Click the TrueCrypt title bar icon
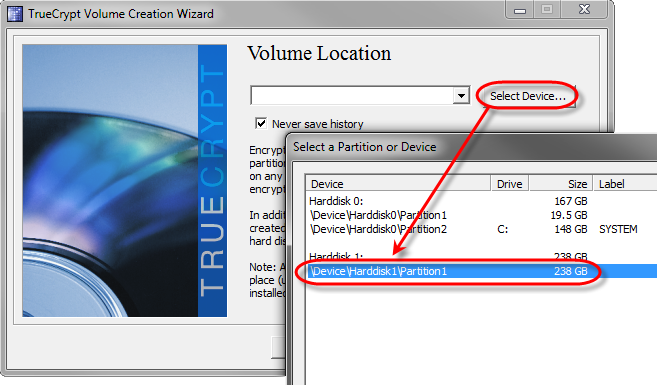The image size is (657, 385). (15, 14)
